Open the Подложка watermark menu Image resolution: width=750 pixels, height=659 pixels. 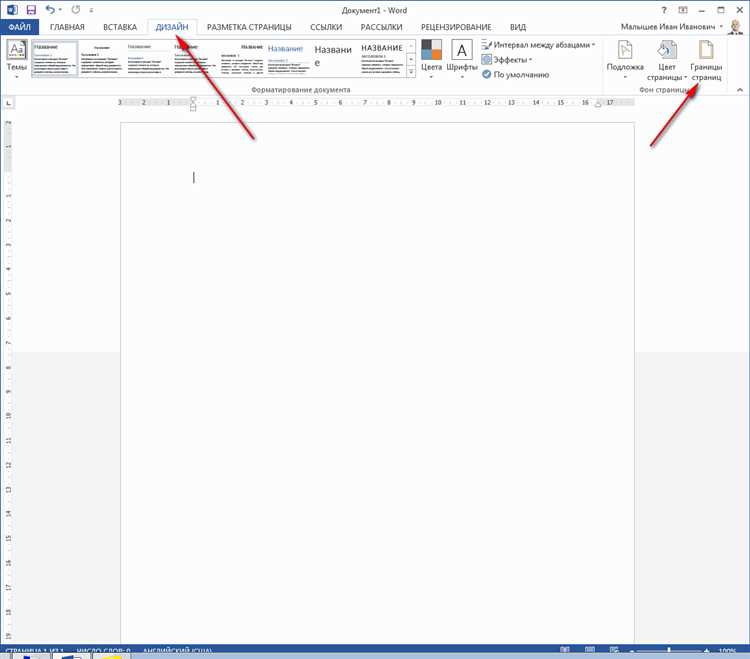point(625,60)
